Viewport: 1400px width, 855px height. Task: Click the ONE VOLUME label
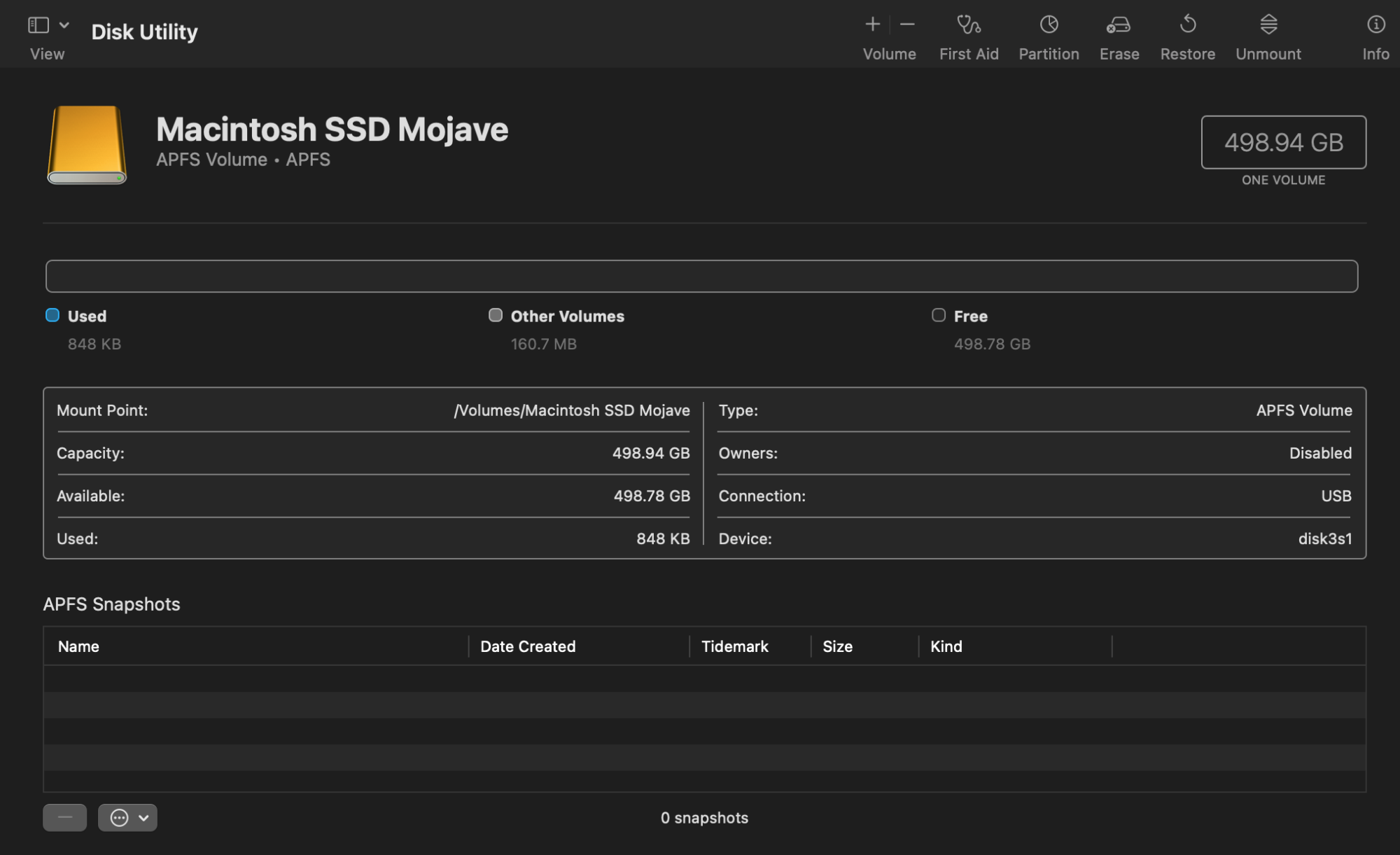point(1283,180)
